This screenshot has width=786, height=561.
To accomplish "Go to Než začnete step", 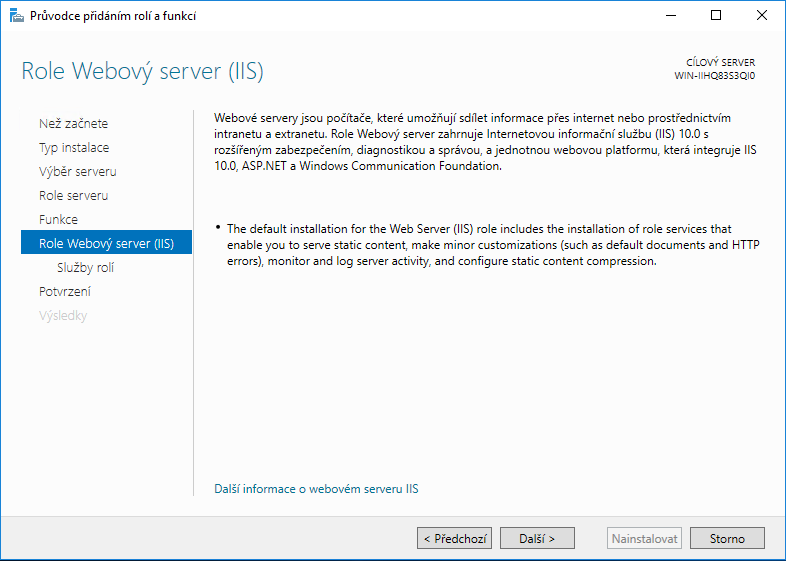I will (74, 123).
